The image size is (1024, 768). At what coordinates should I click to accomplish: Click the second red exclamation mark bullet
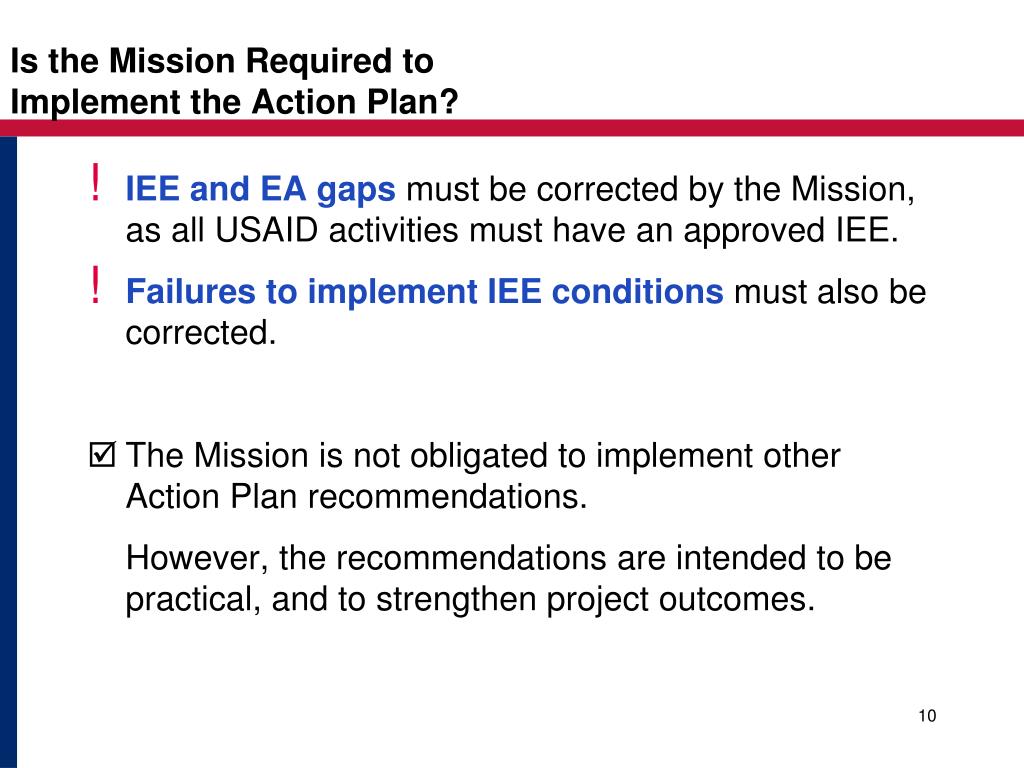click(x=96, y=285)
